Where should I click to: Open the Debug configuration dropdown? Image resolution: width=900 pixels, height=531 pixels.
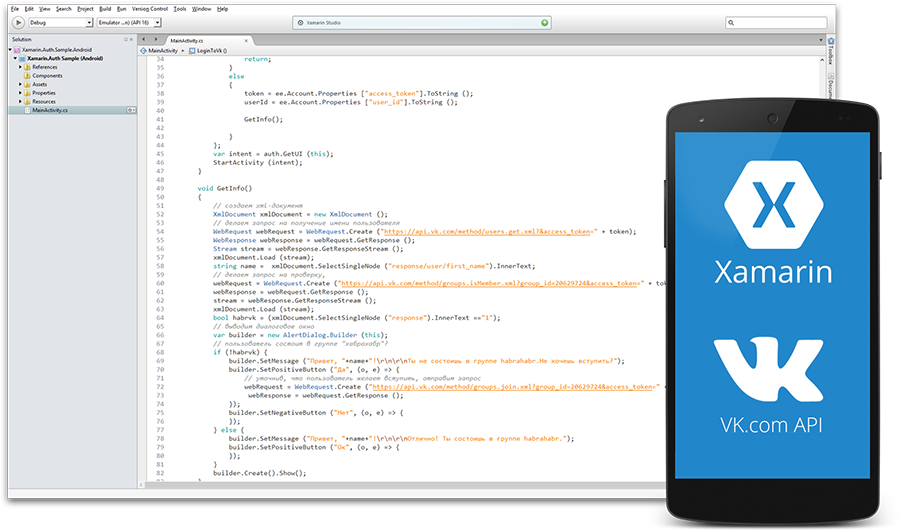[60, 22]
